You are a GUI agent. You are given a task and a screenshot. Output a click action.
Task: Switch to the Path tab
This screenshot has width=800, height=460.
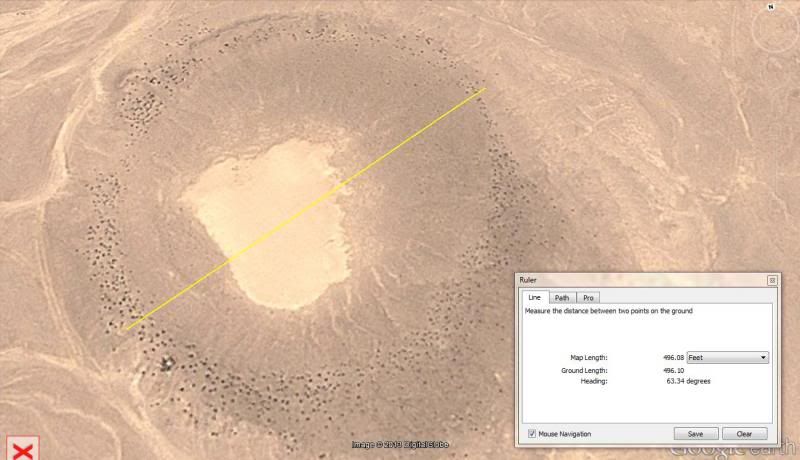click(562, 298)
